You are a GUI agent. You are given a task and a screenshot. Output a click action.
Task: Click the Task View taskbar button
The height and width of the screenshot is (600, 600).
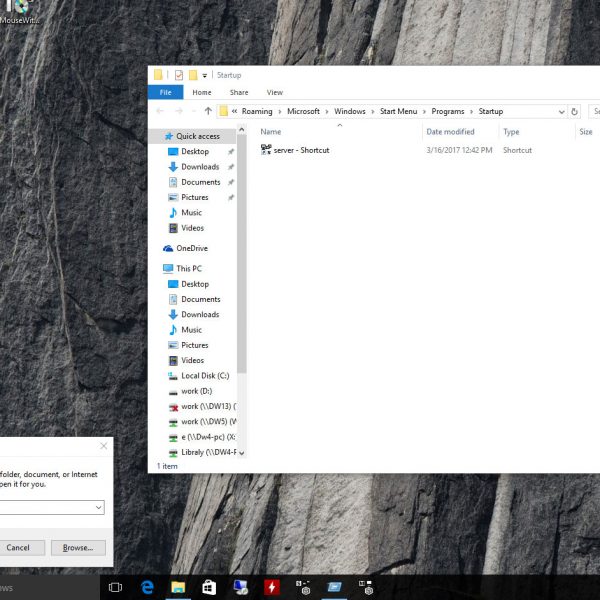click(x=115, y=587)
